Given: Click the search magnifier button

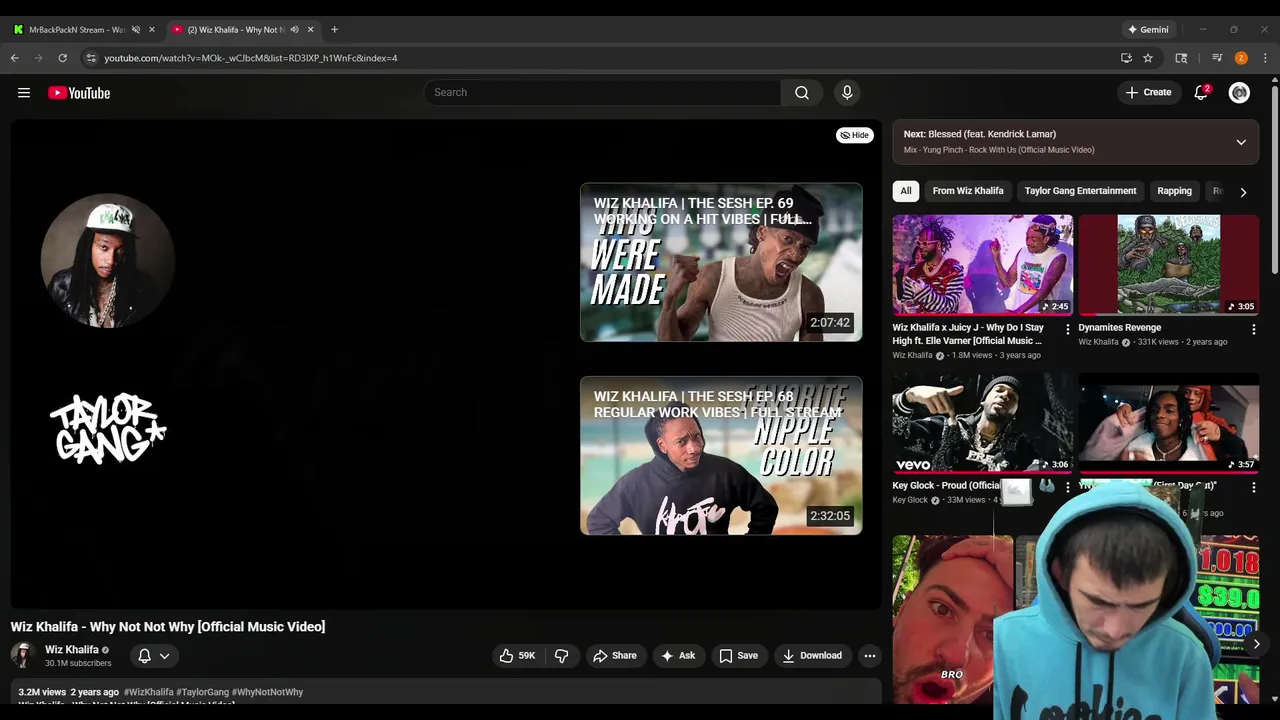Looking at the screenshot, I should click(x=802, y=93).
